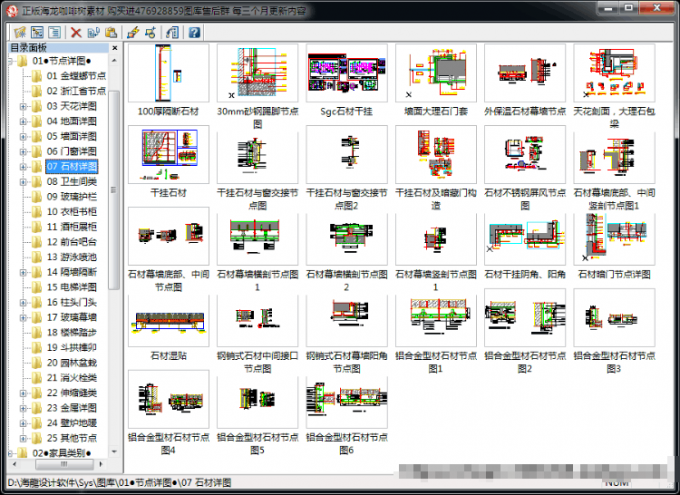Toggle the thumbnail view toolbar icon

pos(37,32)
